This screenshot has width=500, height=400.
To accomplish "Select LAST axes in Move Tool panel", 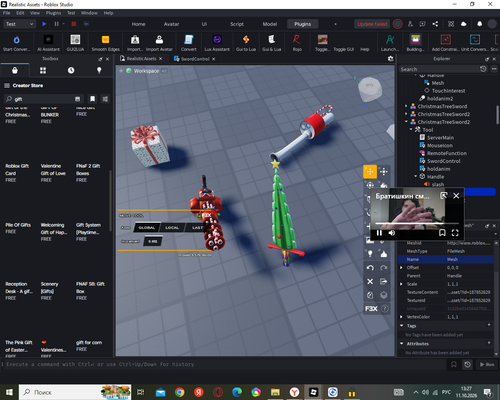I will [197, 228].
